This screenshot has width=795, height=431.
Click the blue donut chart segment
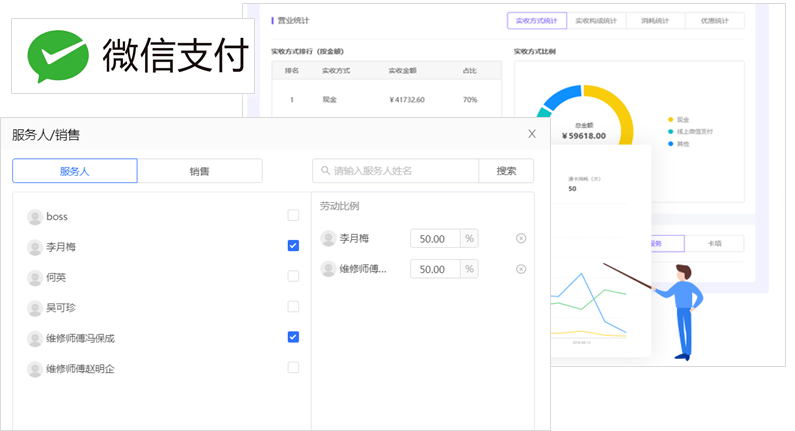click(563, 97)
